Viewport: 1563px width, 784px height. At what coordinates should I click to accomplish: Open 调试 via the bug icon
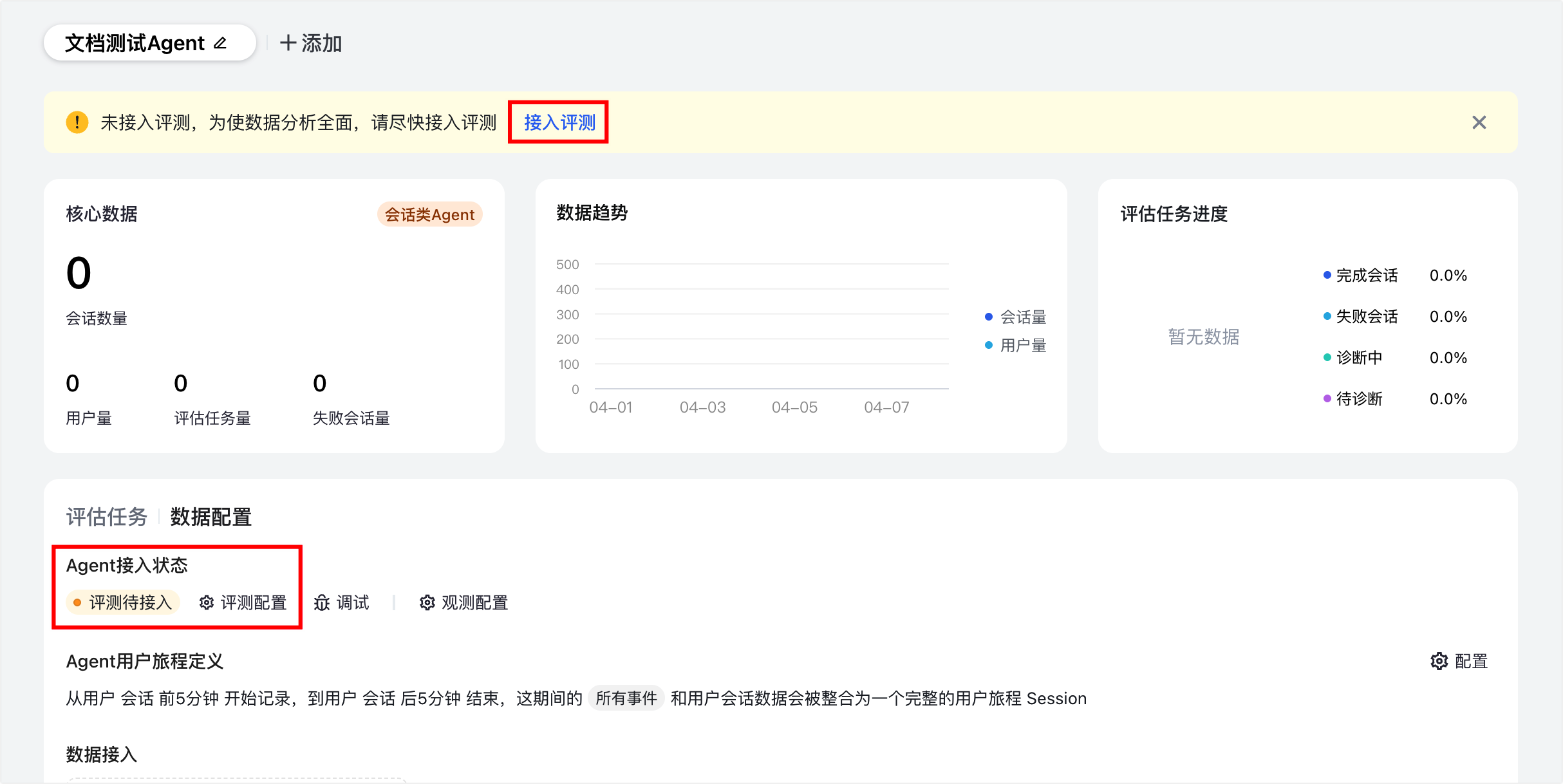322,602
